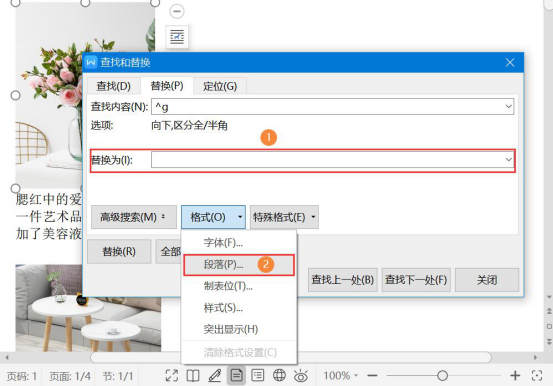The image size is (553, 386).
Task: Click the previous page double arrow on the scrollbar
Action: pyautogui.click(x=549, y=311)
